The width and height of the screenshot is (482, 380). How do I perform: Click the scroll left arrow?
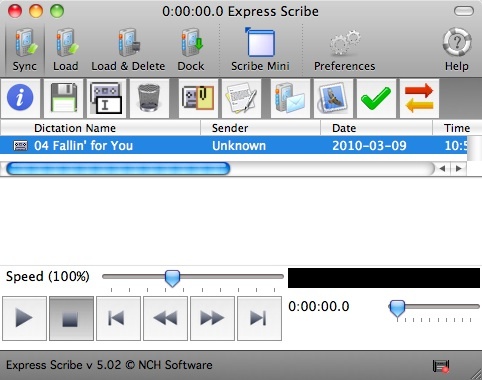pyautogui.click(x=442, y=169)
